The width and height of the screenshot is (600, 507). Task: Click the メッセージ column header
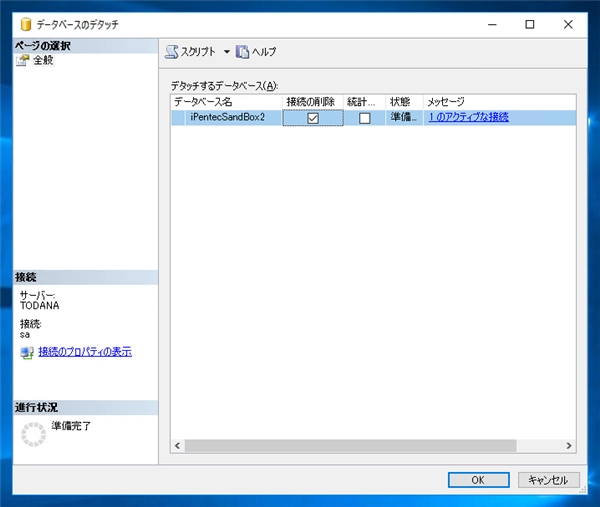(499, 102)
